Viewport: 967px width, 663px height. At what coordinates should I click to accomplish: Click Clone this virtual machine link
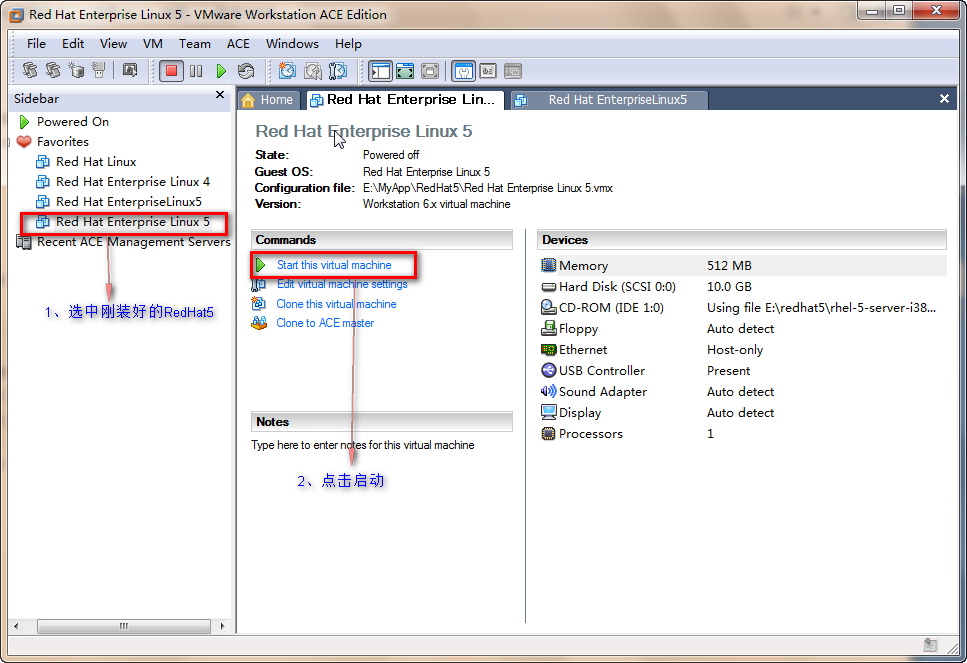tap(336, 304)
